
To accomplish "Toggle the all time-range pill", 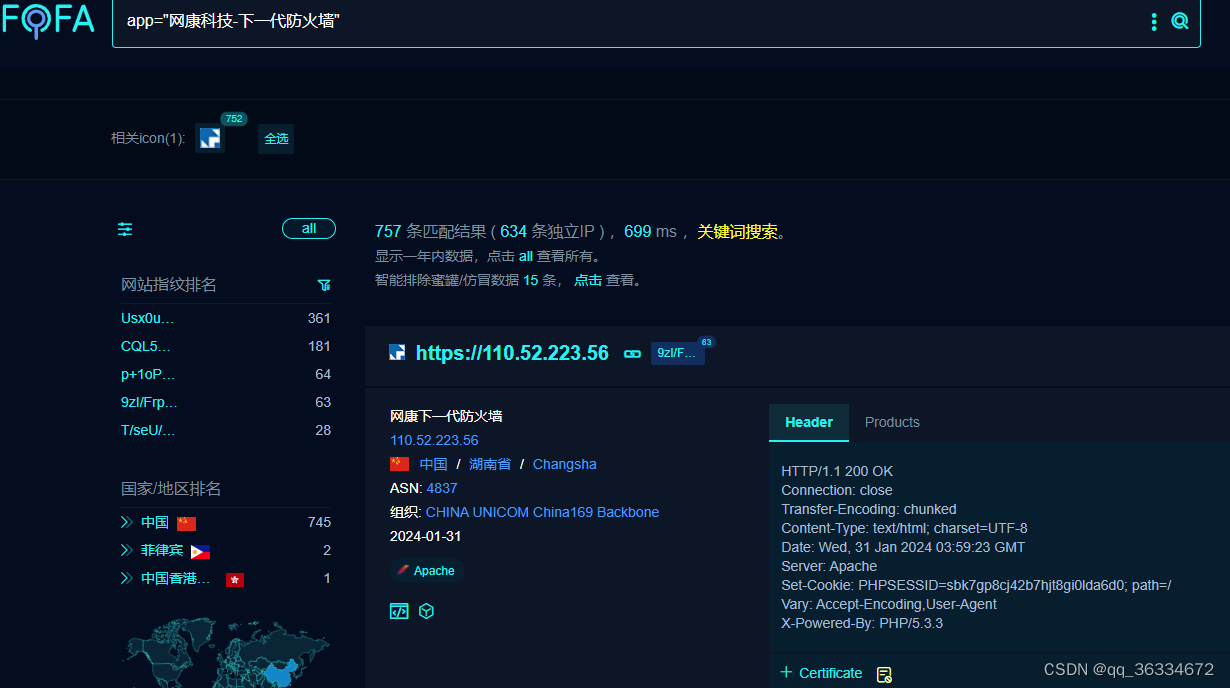I will (309, 229).
